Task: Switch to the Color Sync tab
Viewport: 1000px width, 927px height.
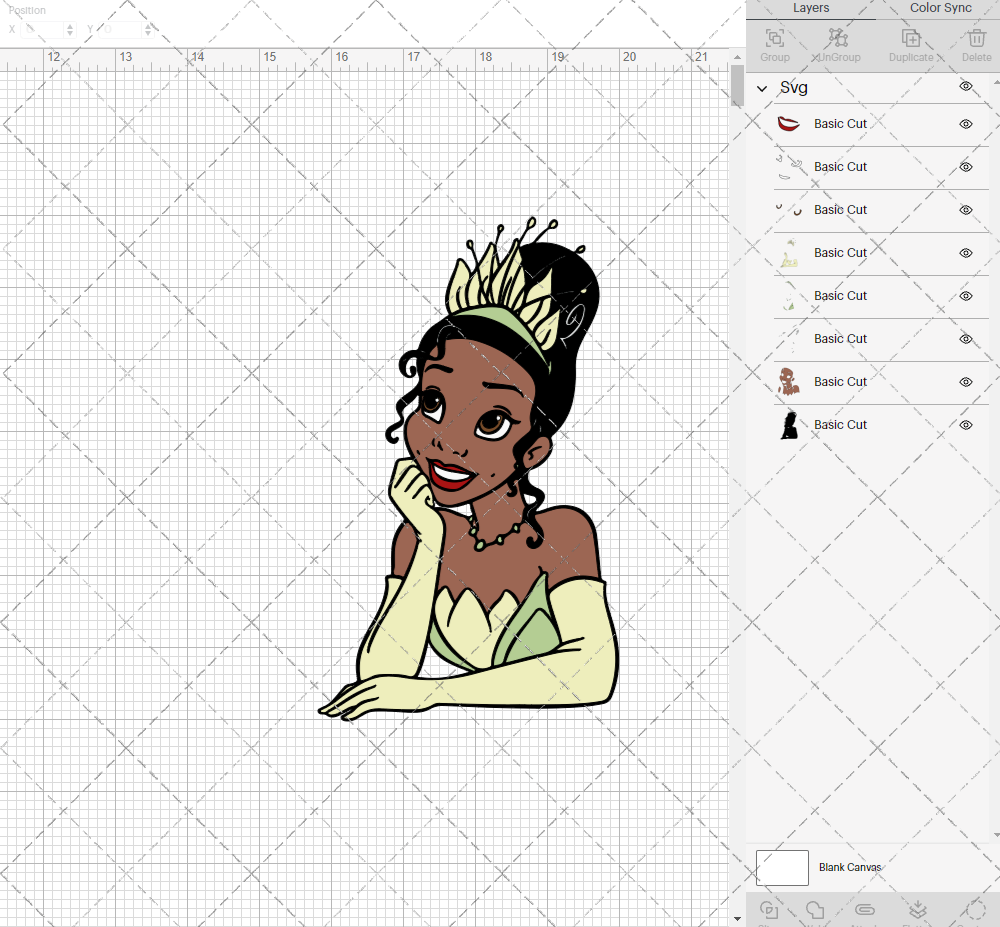Action: 940,8
